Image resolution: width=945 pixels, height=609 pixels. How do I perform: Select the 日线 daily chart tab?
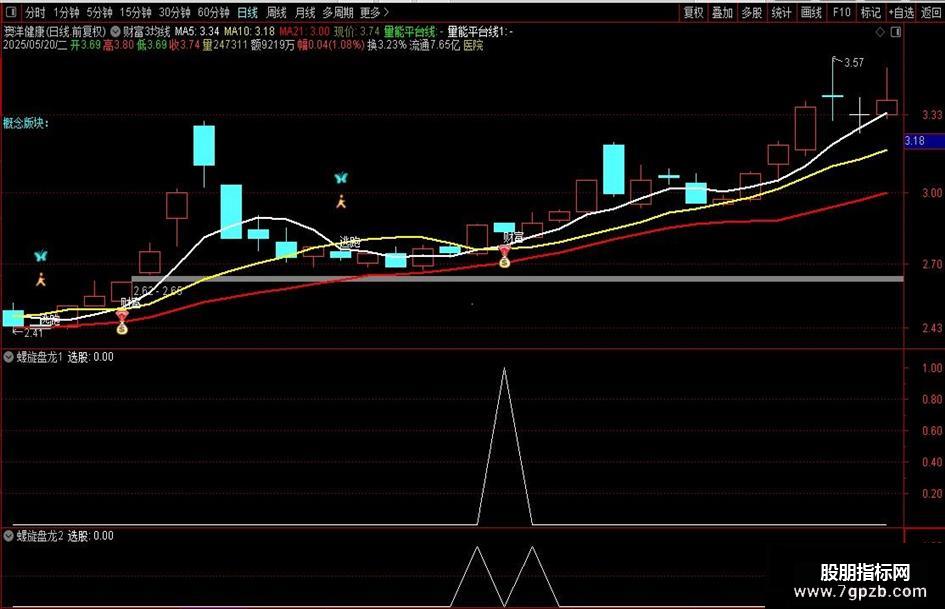point(247,12)
